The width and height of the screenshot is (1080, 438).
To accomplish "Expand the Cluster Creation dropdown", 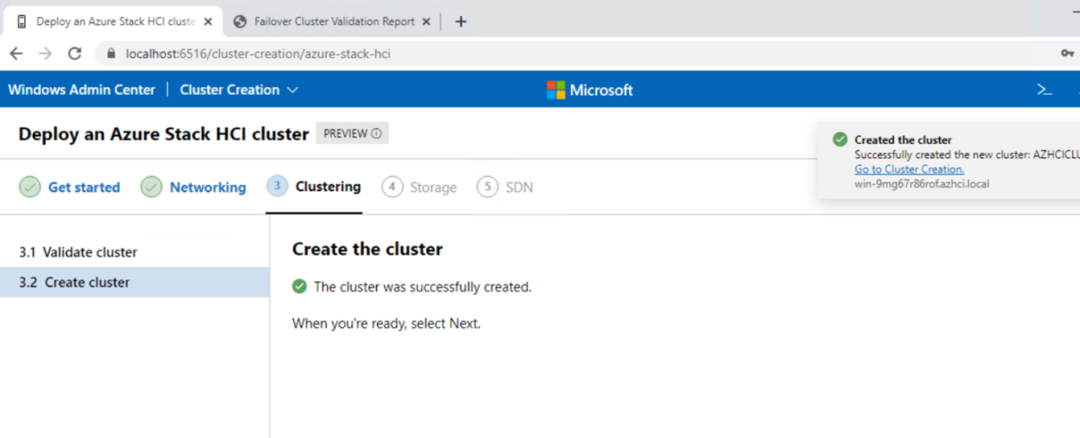I will point(239,90).
